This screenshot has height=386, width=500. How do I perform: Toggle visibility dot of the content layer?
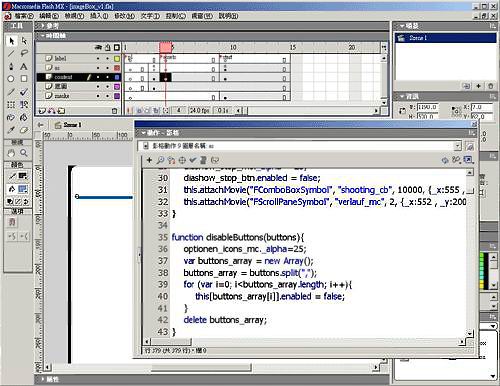coord(98,77)
